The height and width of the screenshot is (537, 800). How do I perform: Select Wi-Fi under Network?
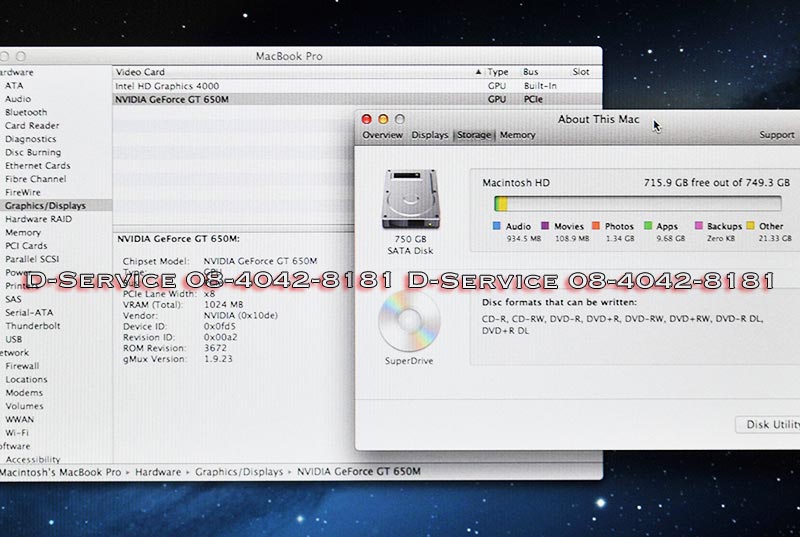[x=17, y=432]
